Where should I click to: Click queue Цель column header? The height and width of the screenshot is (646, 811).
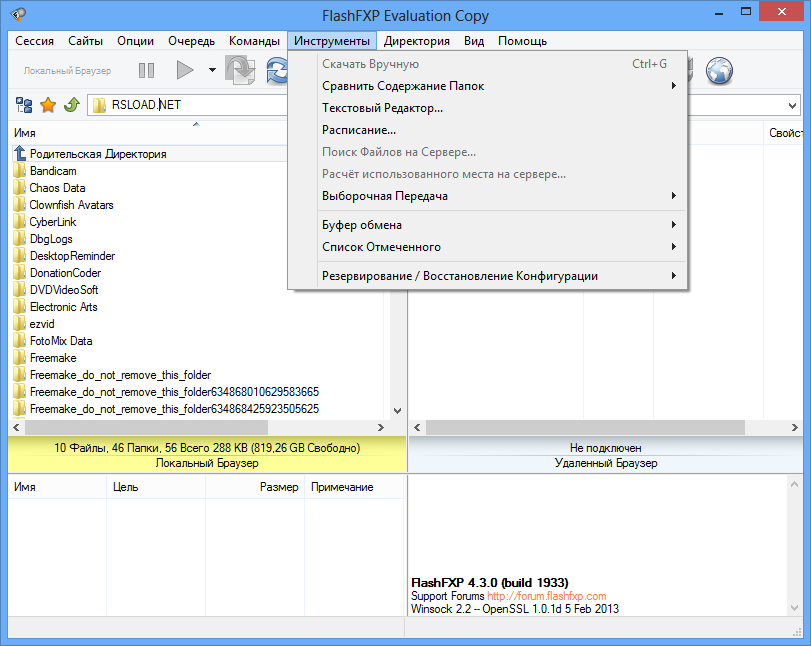(156, 487)
